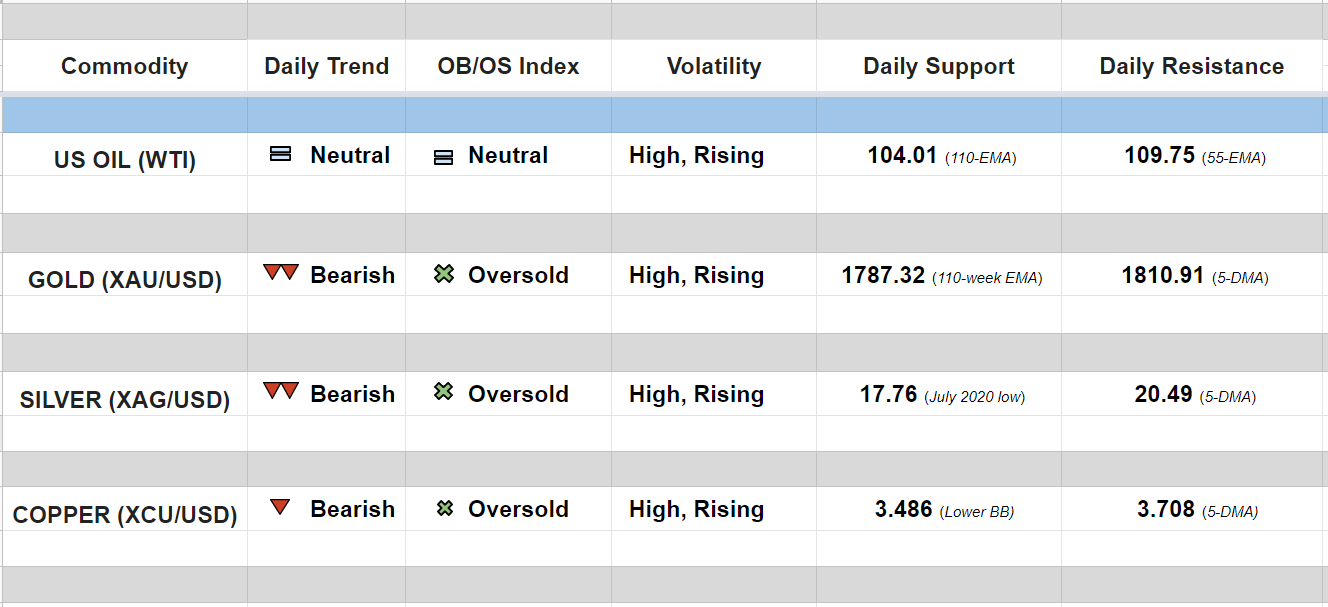
Task: Select the Volatility column header
Action: tap(714, 66)
